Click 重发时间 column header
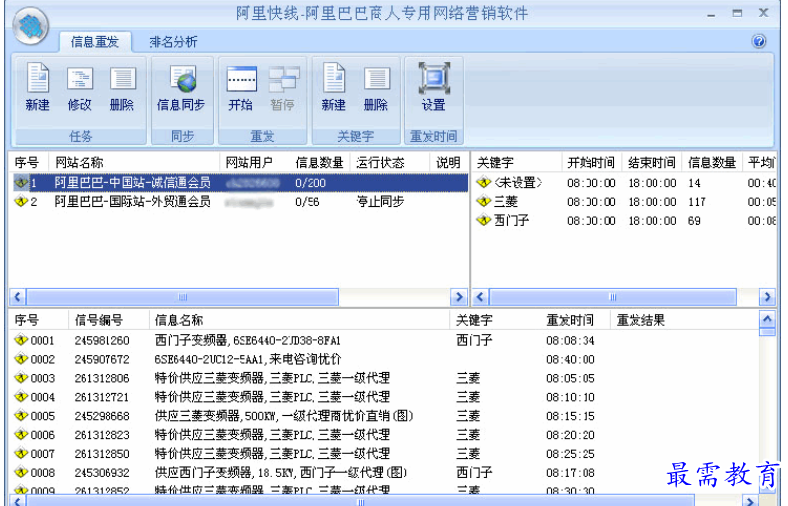Image resolution: width=788 pixels, height=506 pixels. click(575, 321)
